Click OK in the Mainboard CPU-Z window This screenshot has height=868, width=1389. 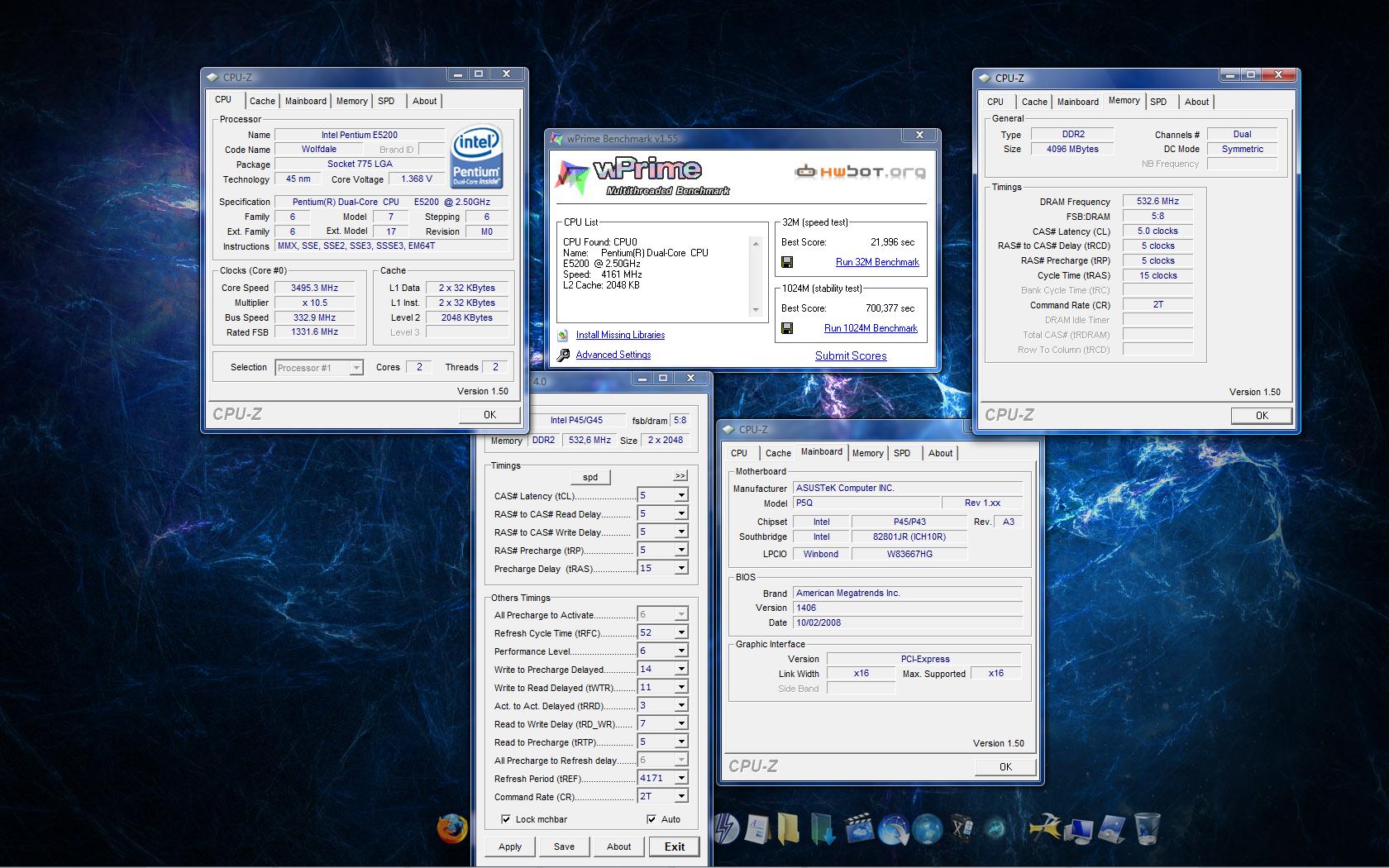(1005, 767)
